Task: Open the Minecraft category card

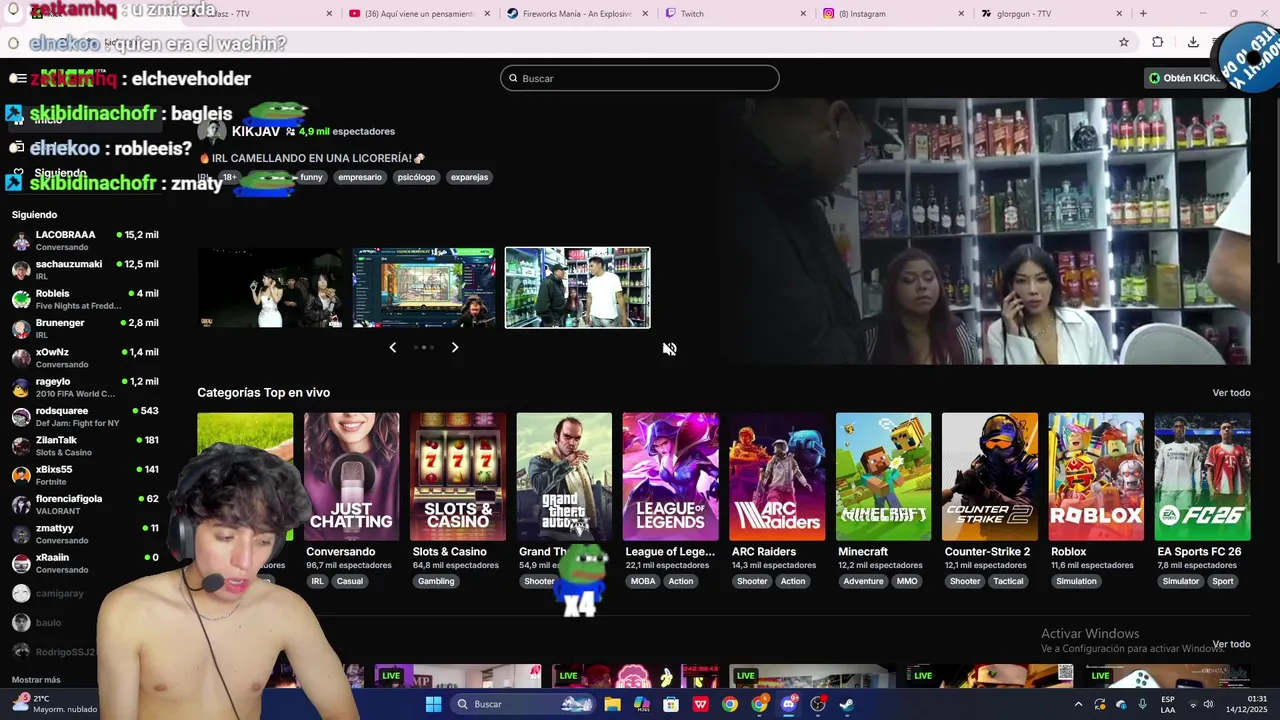Action: 883,476
